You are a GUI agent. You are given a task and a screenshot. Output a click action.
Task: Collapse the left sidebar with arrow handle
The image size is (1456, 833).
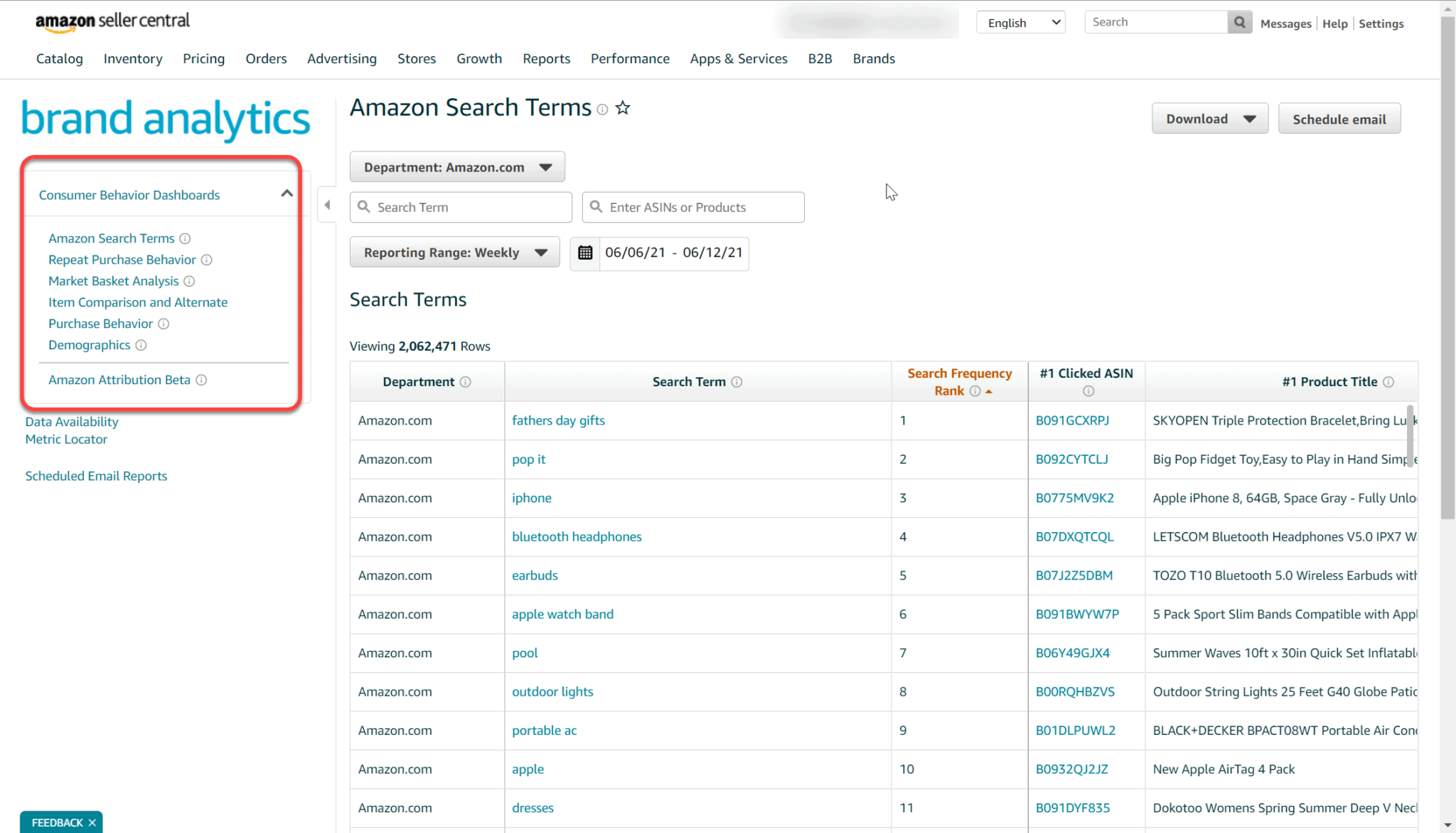tap(327, 205)
